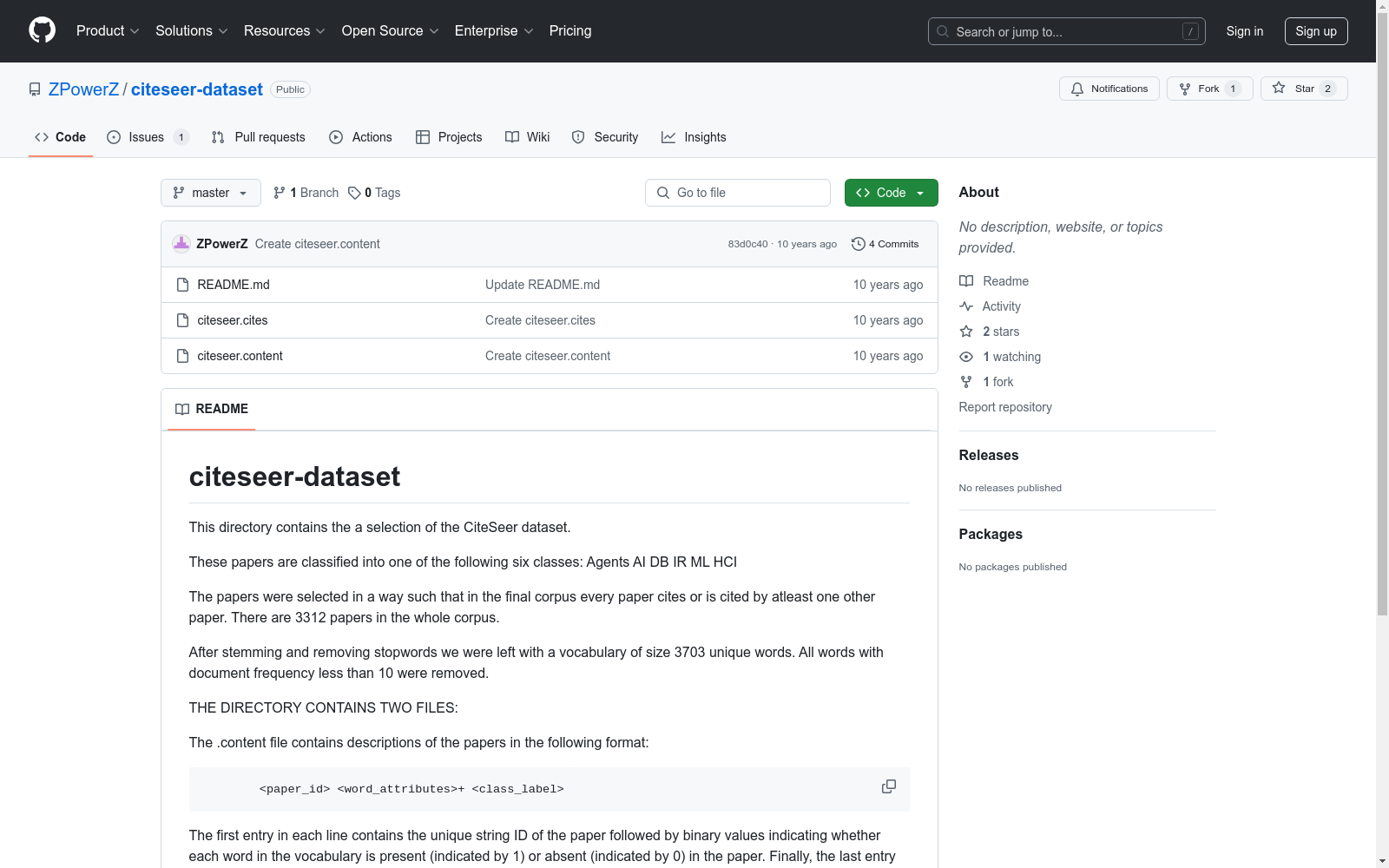
Task: Click the Sign up button
Action: point(1316,31)
